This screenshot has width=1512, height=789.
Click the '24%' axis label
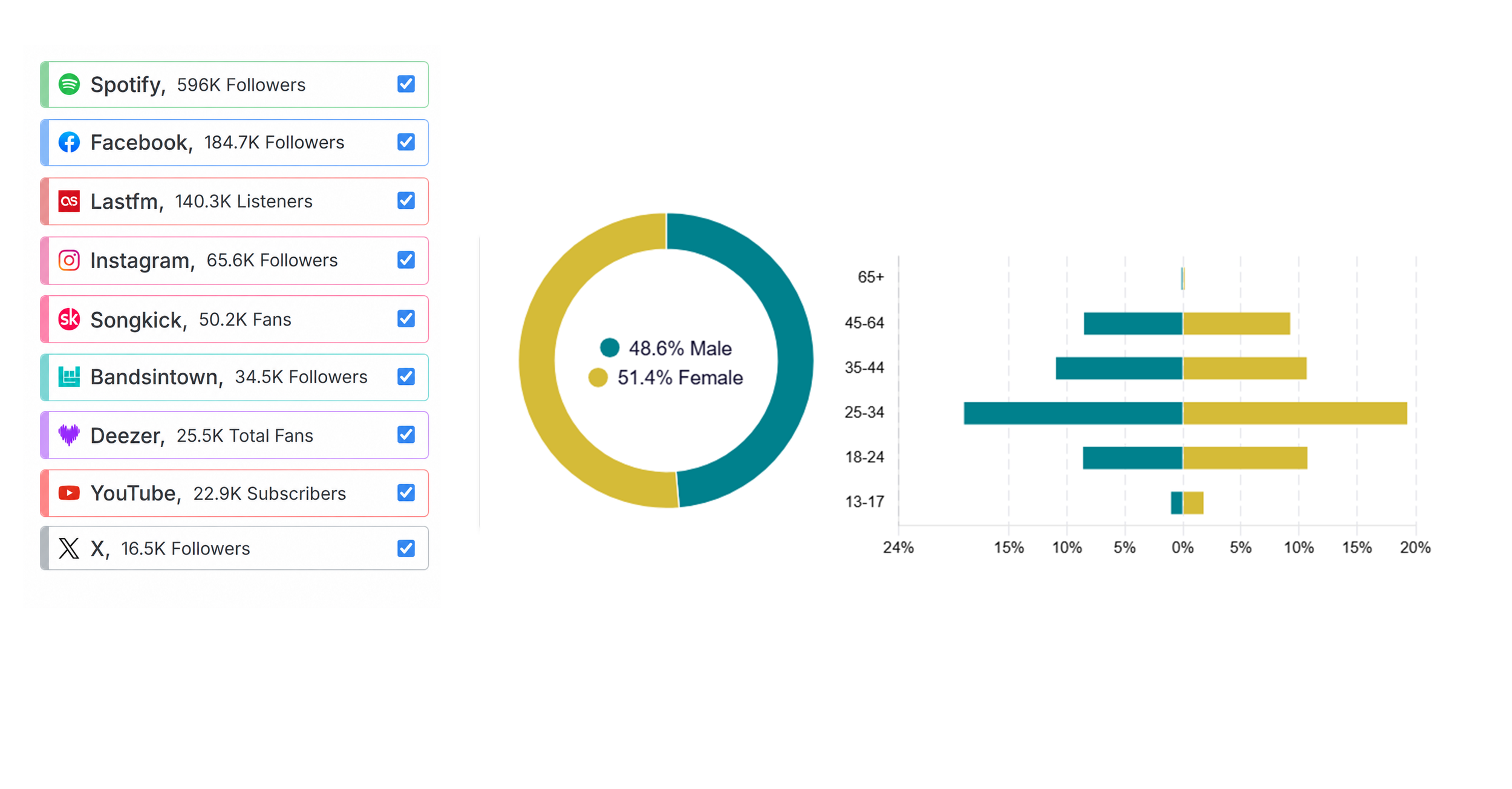[898, 548]
